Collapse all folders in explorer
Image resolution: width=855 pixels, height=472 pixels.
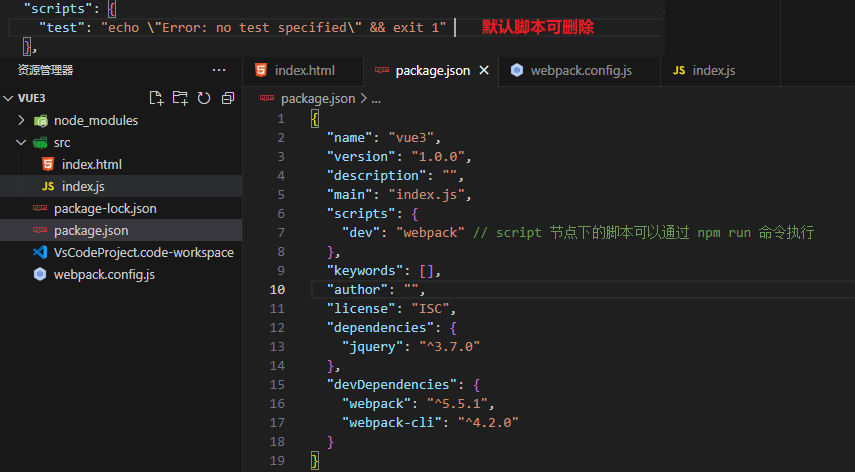[228, 98]
